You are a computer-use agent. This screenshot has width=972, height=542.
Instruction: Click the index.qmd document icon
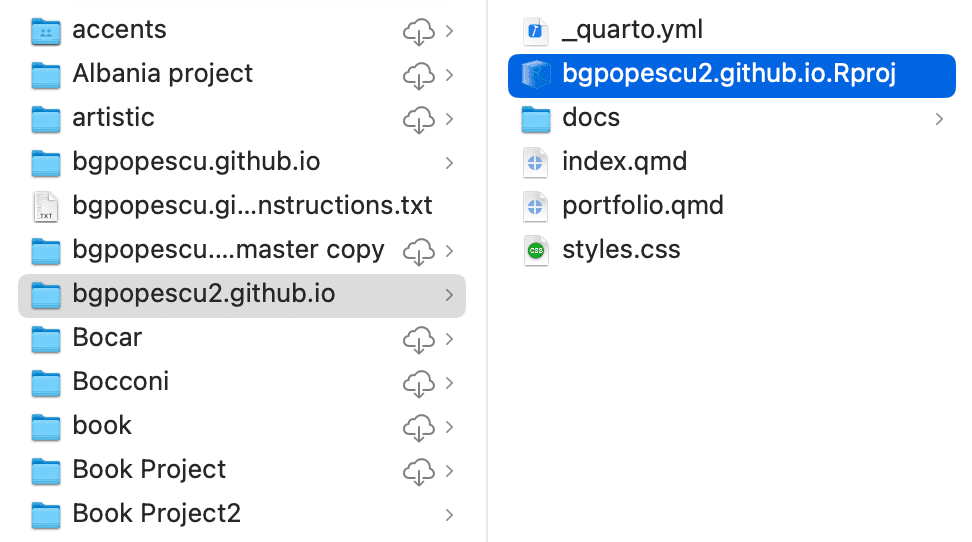click(536, 162)
